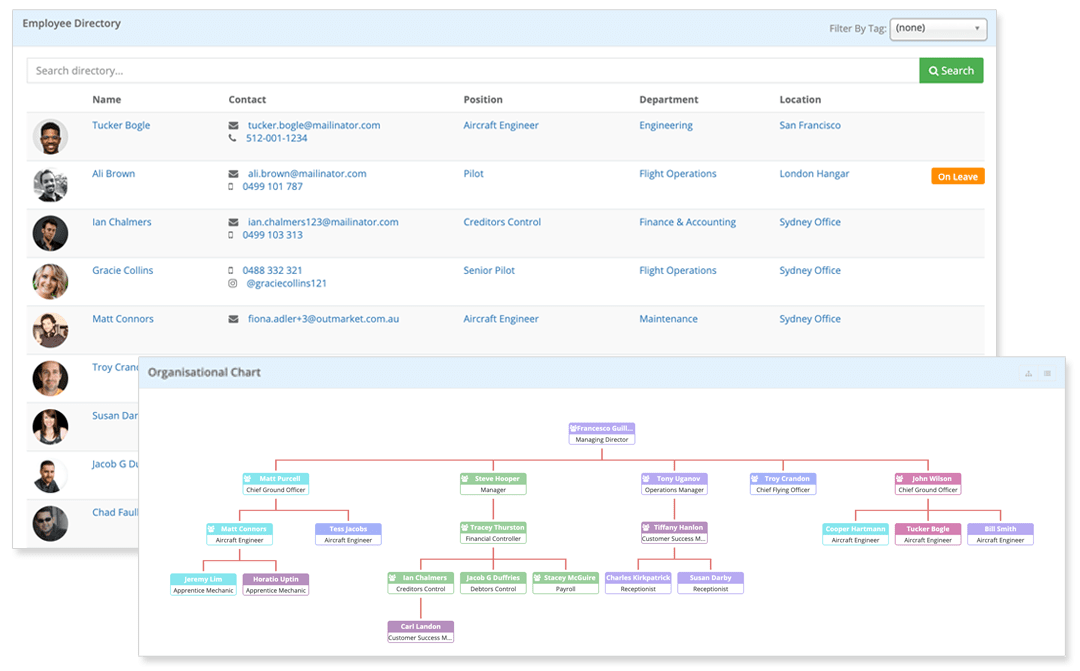Click the On Leave badge
This screenshot has height=671, width=1080.
coord(957,177)
